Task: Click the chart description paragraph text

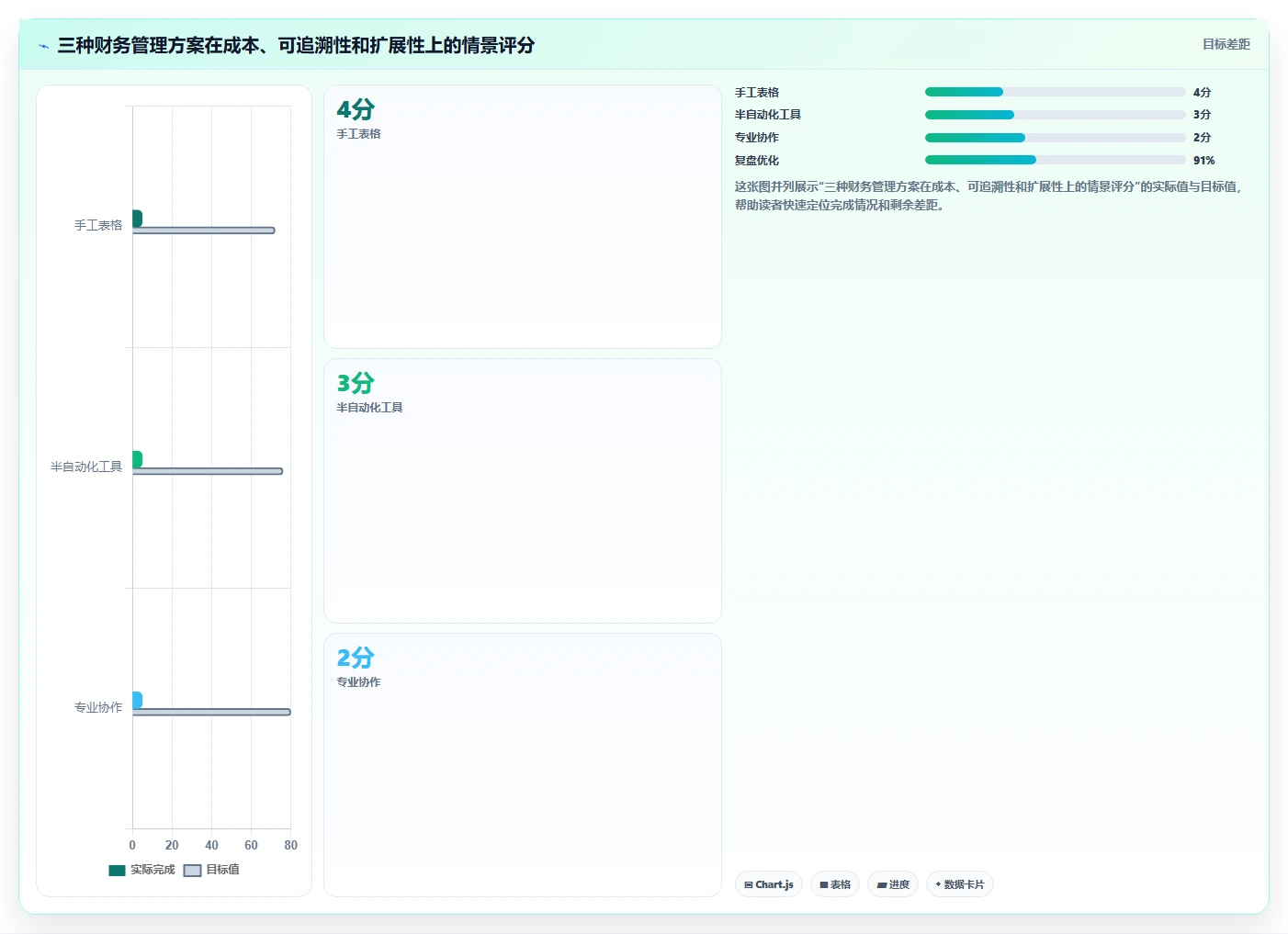Action: (988, 196)
